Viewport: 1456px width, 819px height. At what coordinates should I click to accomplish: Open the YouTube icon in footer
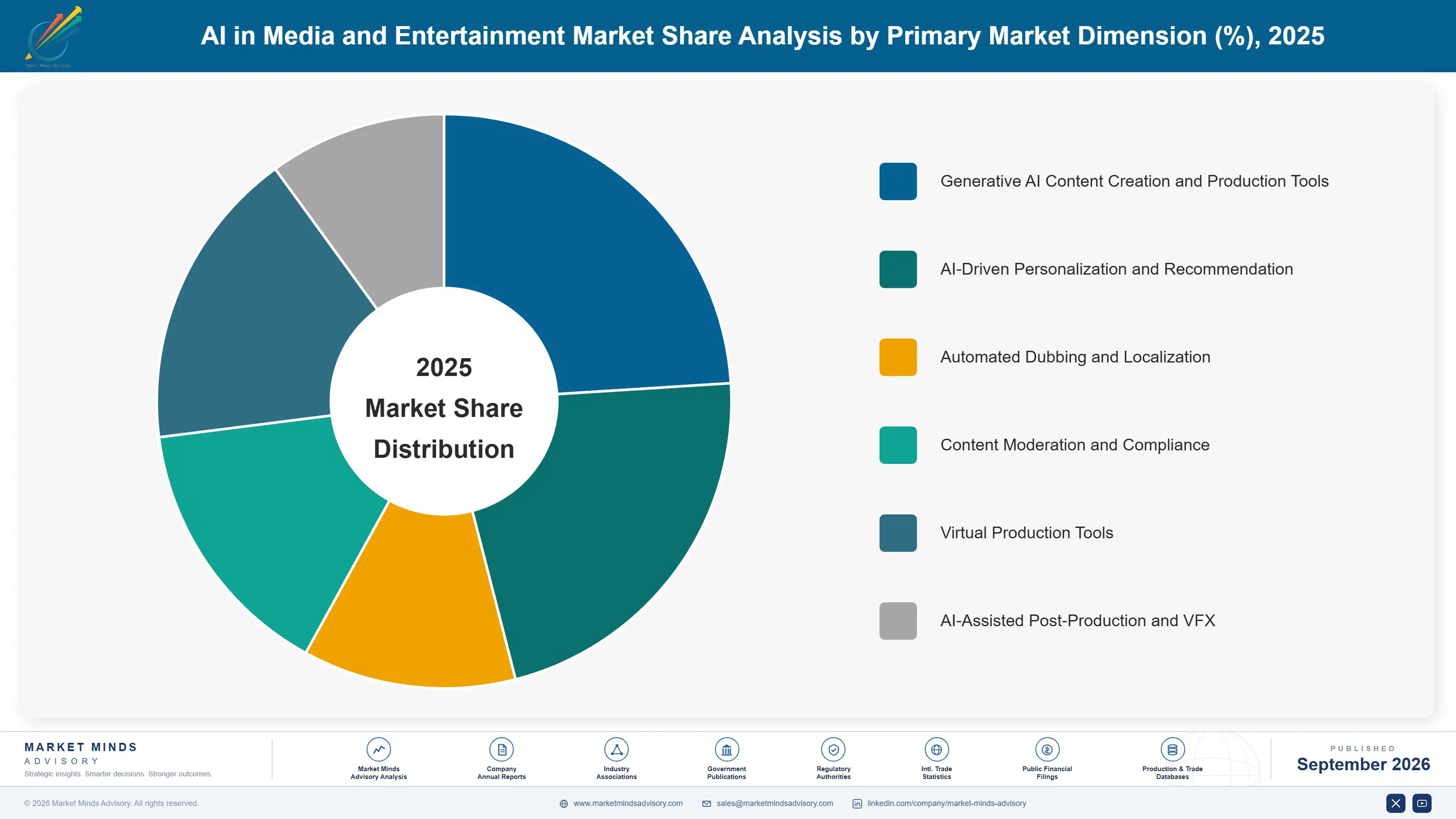pyautogui.click(x=1422, y=803)
